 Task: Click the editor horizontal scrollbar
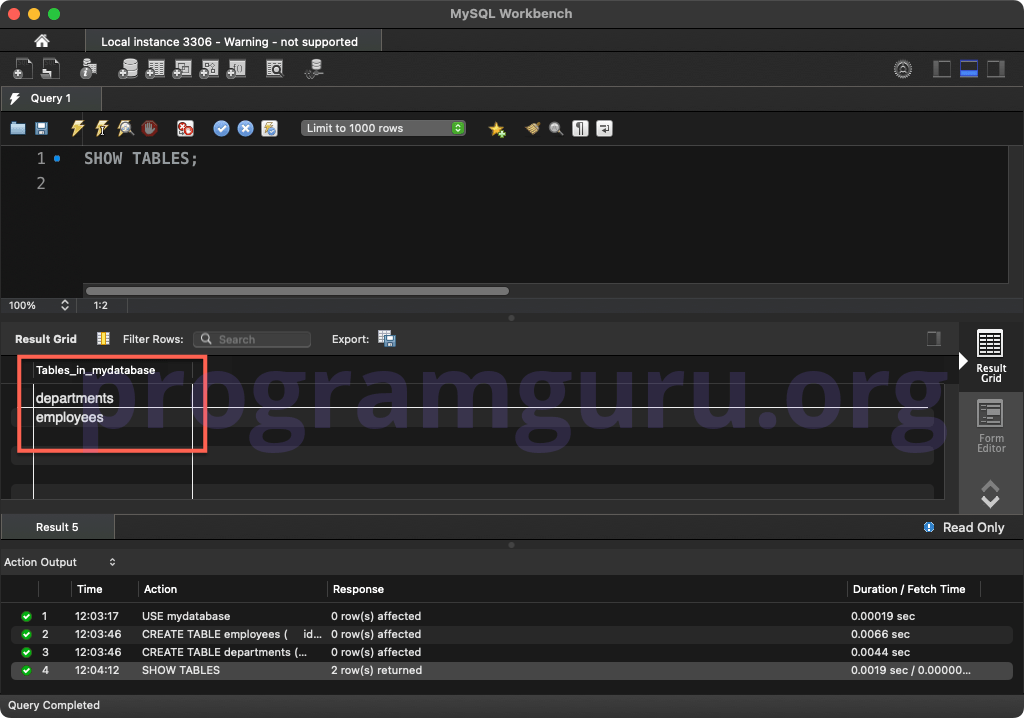[297, 291]
